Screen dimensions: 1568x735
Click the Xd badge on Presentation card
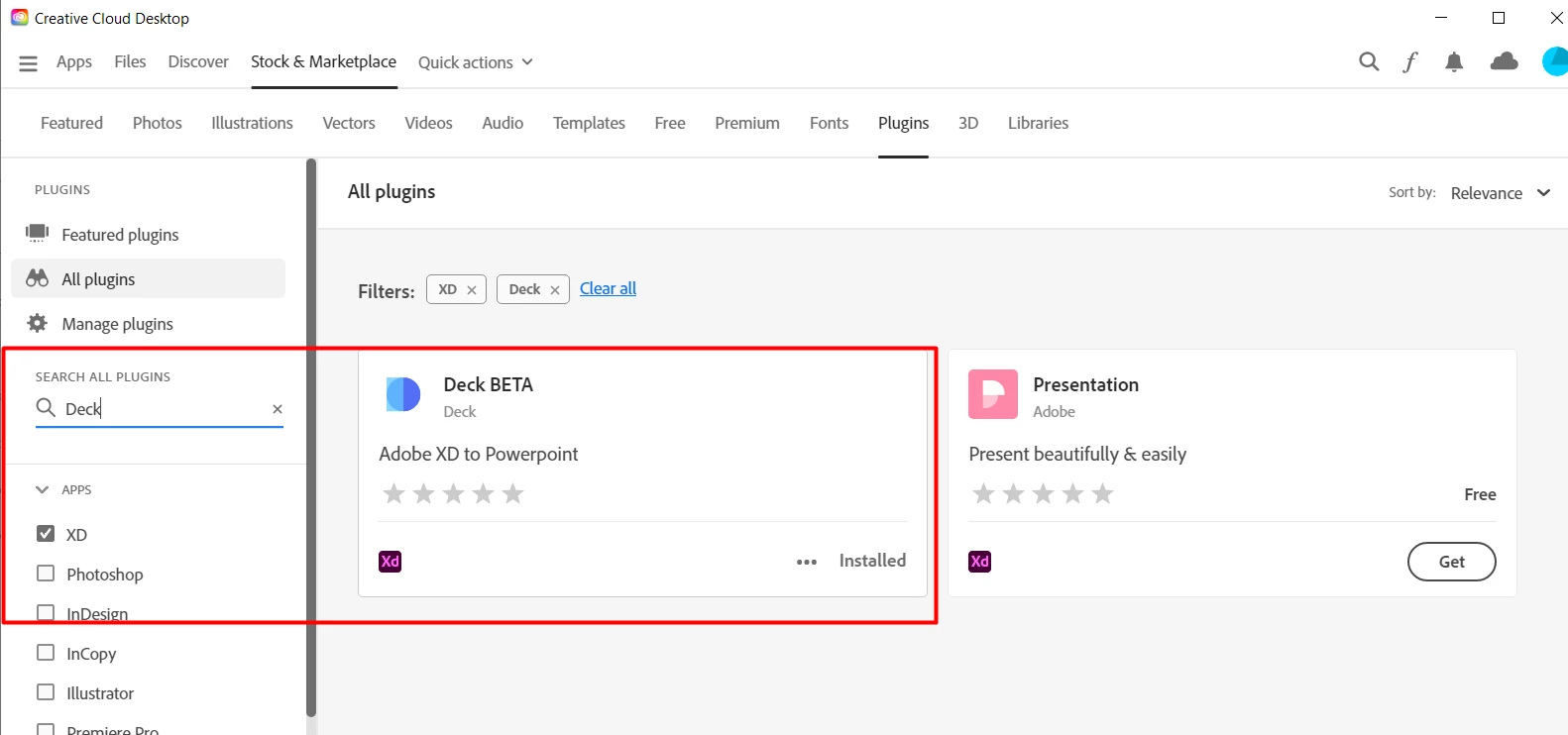click(980, 562)
